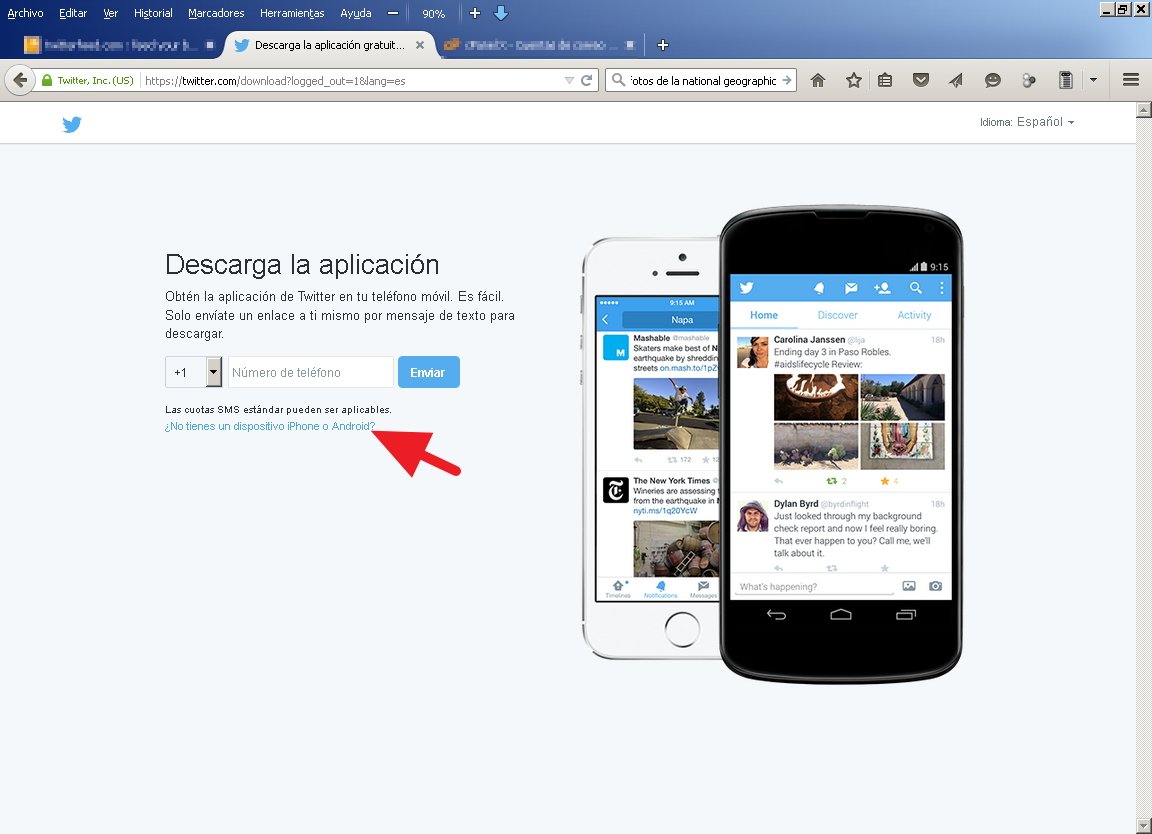This screenshot has width=1152, height=834.
Task: Click the Número de teléfono field
Action: [x=310, y=372]
